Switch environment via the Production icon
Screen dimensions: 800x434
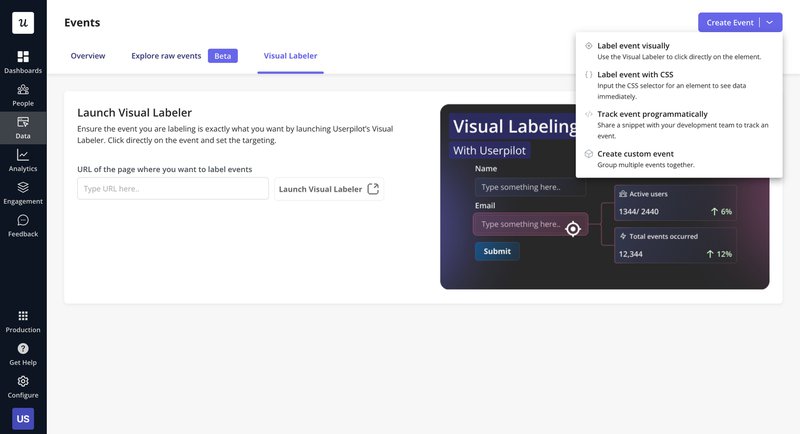[x=23, y=321]
